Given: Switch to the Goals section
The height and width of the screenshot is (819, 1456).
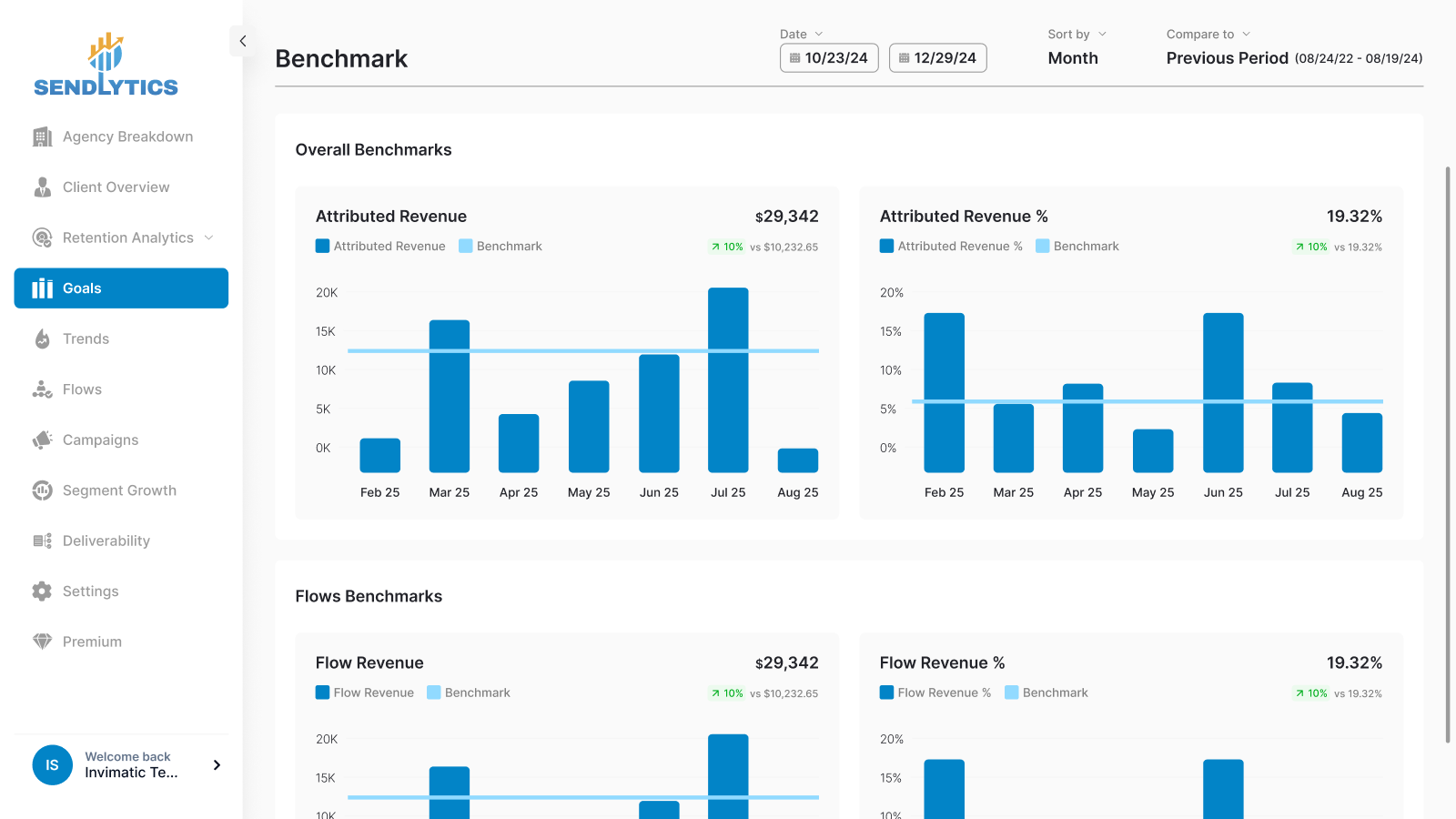Looking at the screenshot, I should [x=83, y=288].
